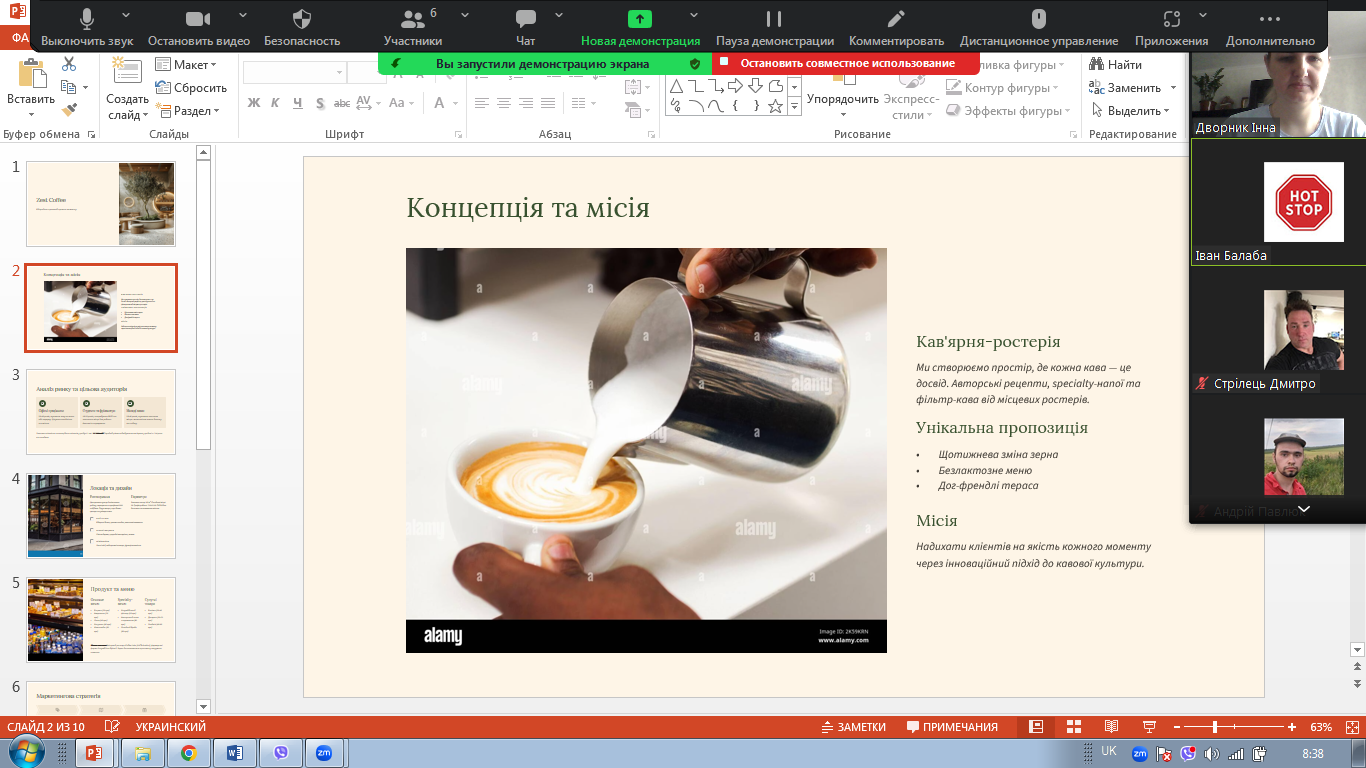The width and height of the screenshot is (1366, 768).
Task: Open Reading view in status bar
Action: point(1111,727)
